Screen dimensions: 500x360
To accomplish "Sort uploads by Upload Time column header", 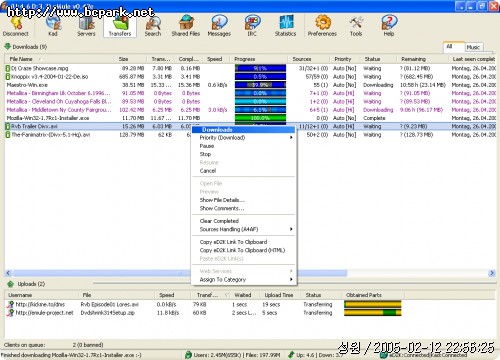I will (281, 295).
